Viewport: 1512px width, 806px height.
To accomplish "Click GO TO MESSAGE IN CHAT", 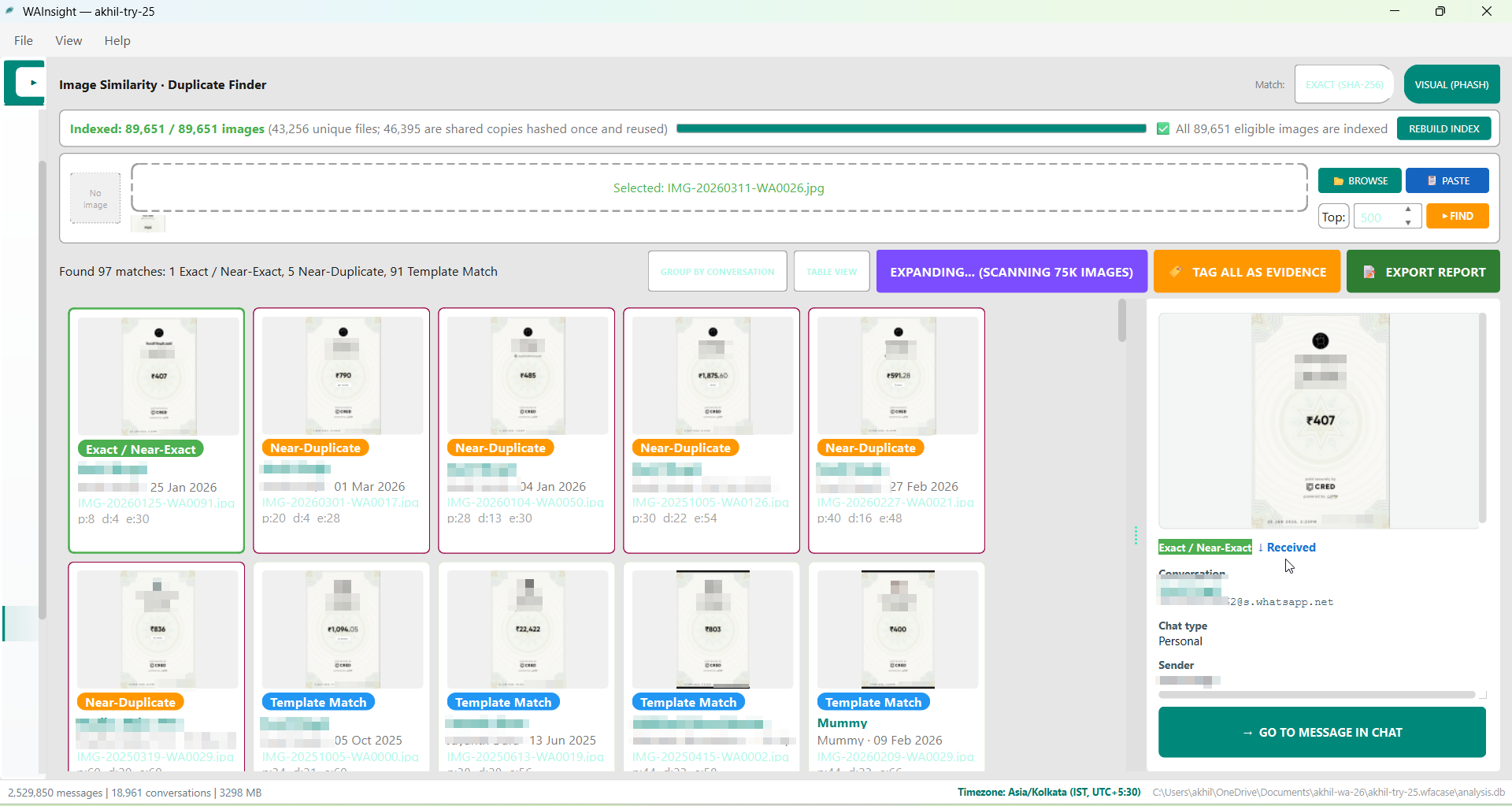I will (1322, 732).
